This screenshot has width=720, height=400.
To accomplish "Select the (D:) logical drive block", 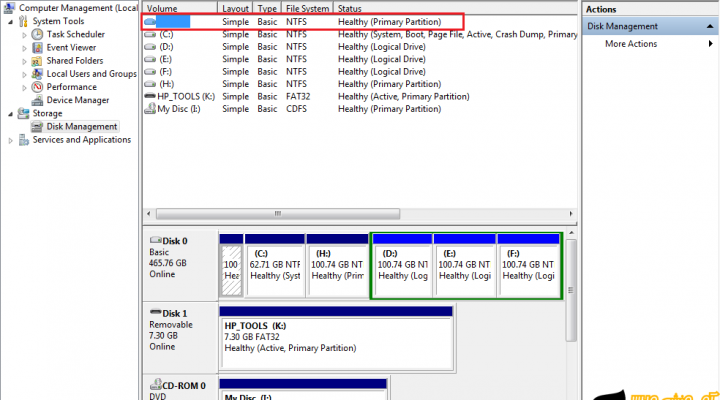I will (x=402, y=265).
